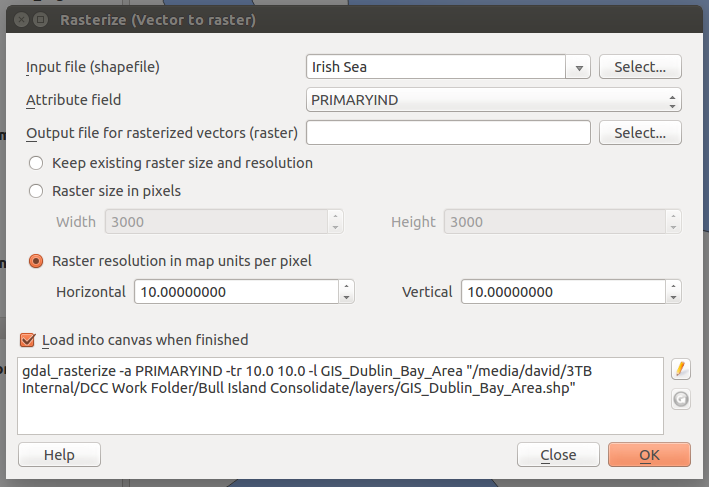Choose 'Raster size in pixels' option

click(37, 191)
